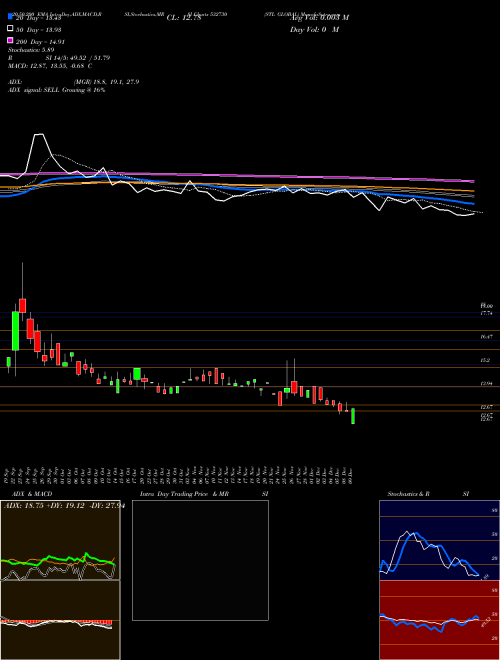Open the empty Intra Day Trading Price chart box
500x660 pixels.
[x=200, y=560]
